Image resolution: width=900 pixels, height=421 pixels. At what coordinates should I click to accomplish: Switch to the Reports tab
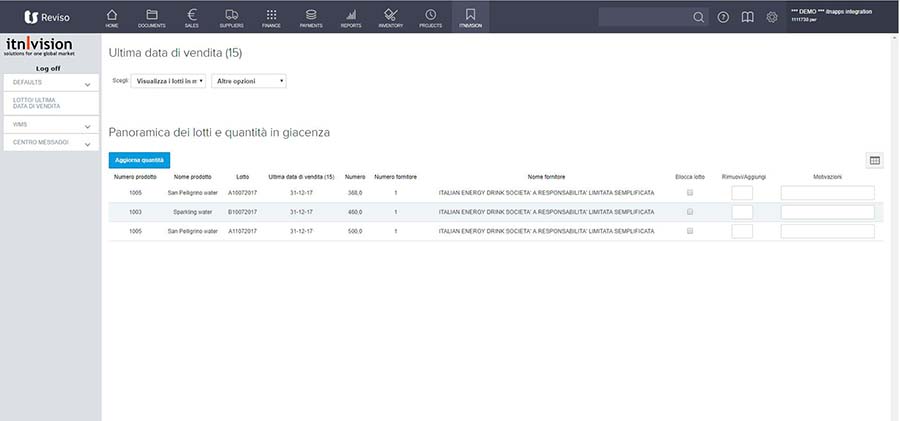click(x=350, y=17)
